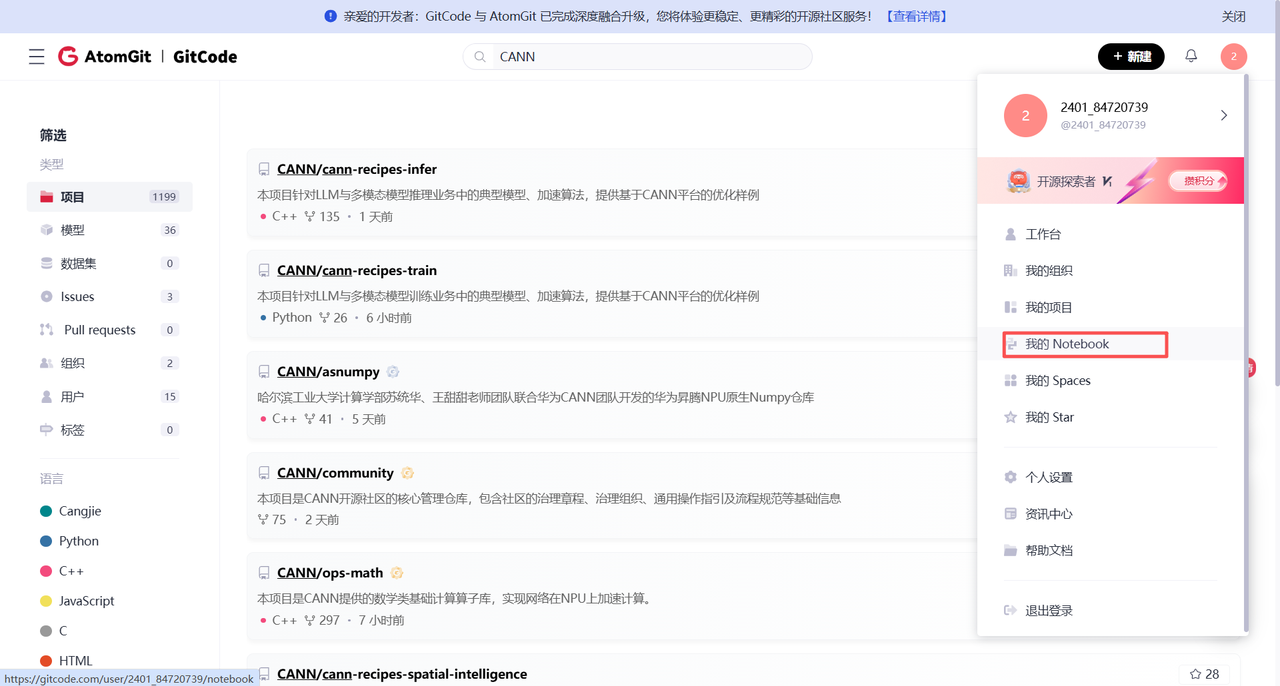
Task: Click 查看详情 link in banner
Action: click(917, 16)
